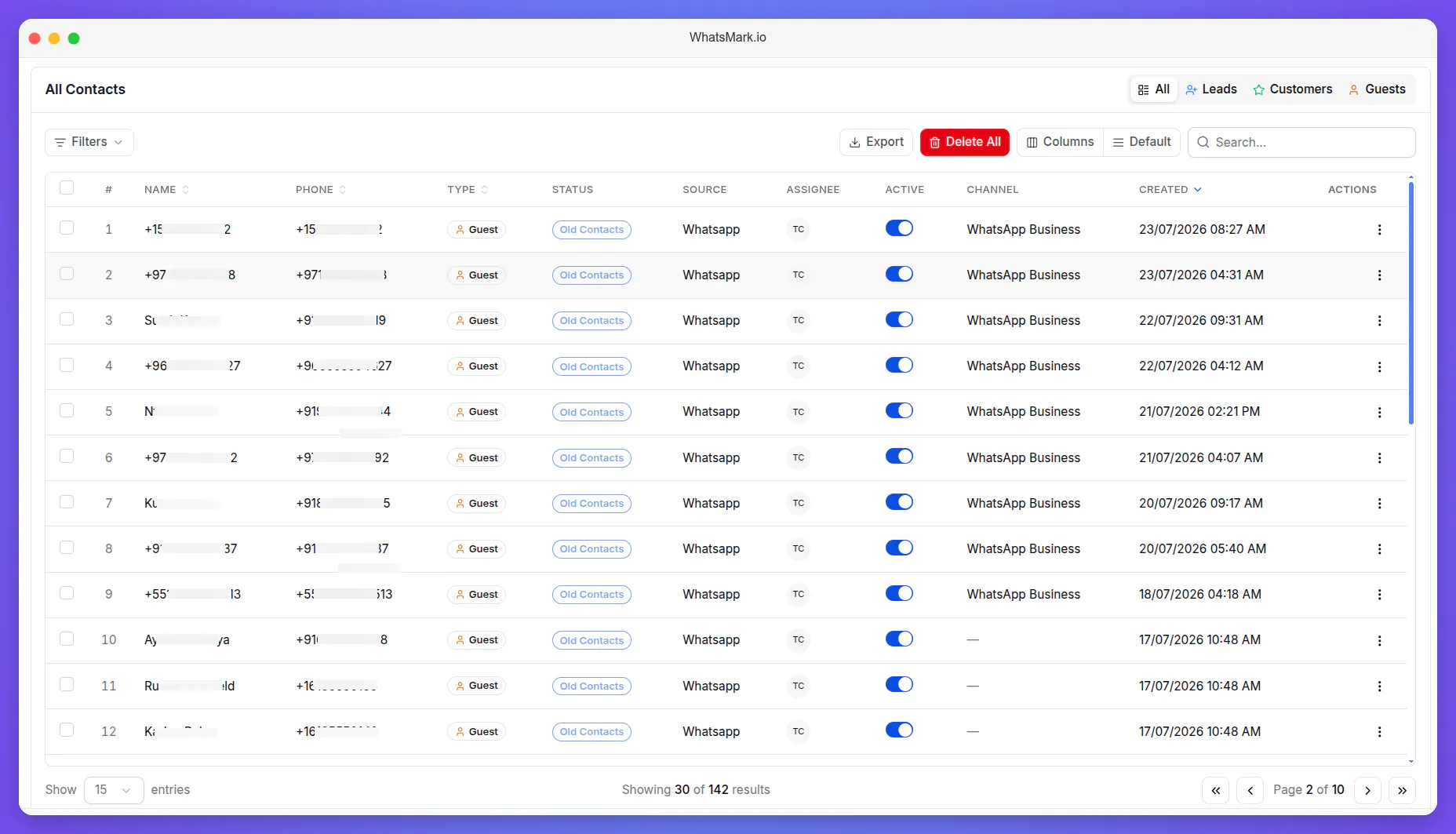Open three-dot menu for row 5
The image size is (1456, 834).
pos(1379,412)
